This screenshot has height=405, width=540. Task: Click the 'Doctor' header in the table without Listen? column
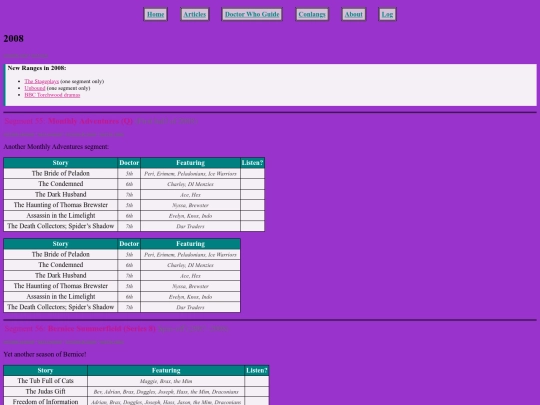pos(129,244)
